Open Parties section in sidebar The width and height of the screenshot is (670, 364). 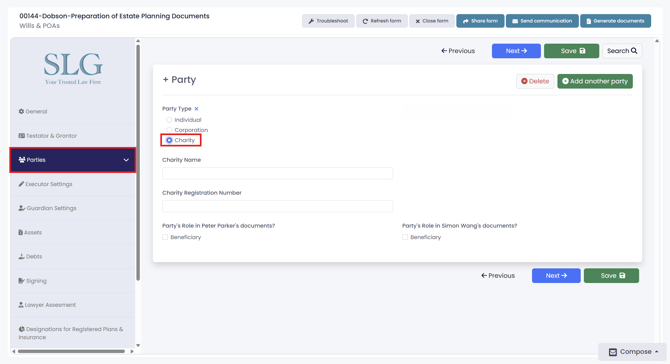73,160
